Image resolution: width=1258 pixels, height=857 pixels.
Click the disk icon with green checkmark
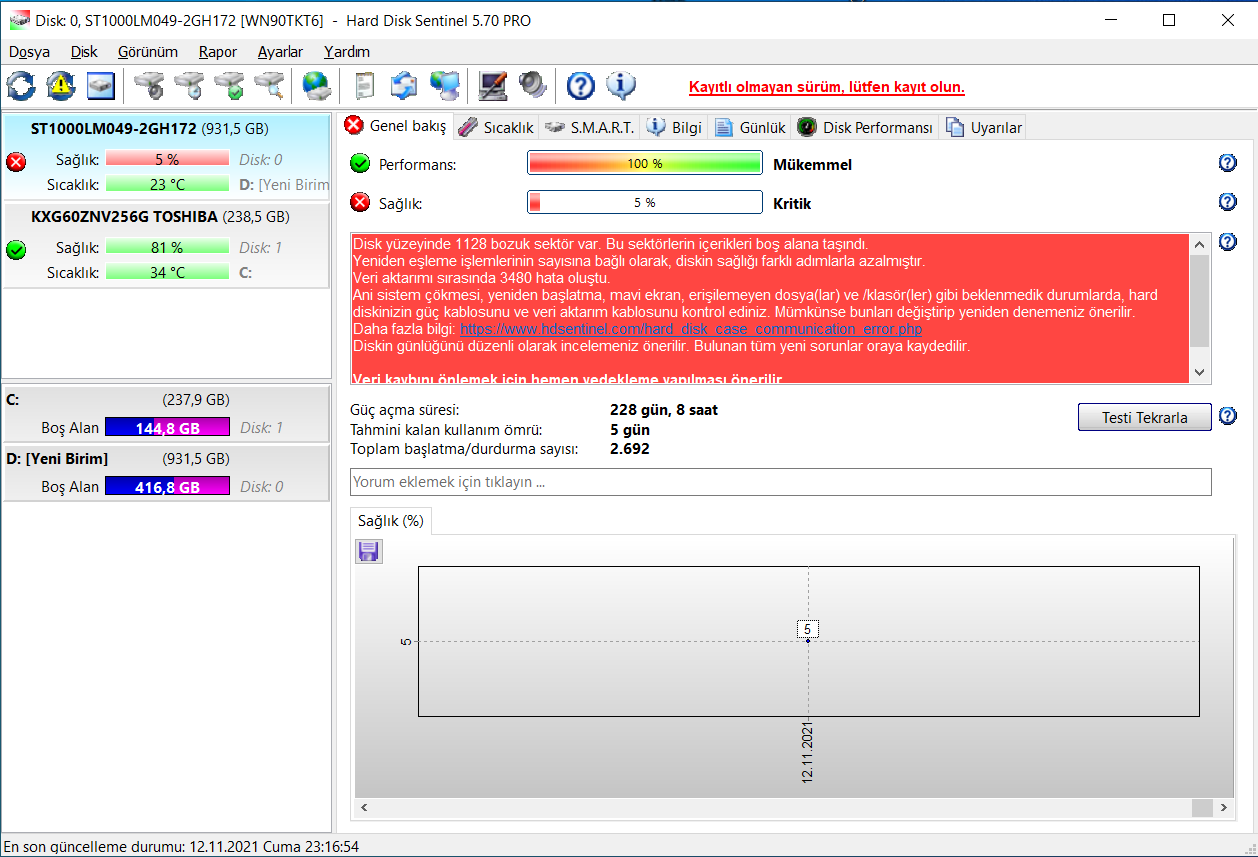pos(229,86)
